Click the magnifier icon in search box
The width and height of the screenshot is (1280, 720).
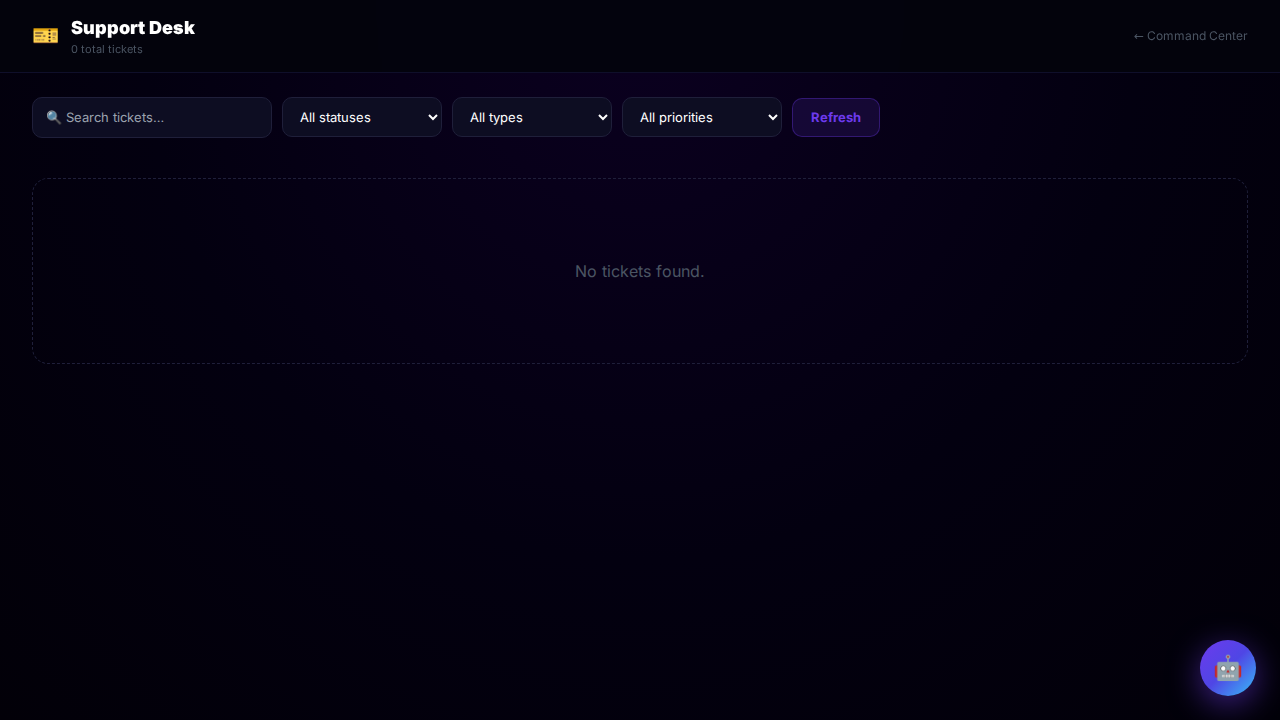54,118
